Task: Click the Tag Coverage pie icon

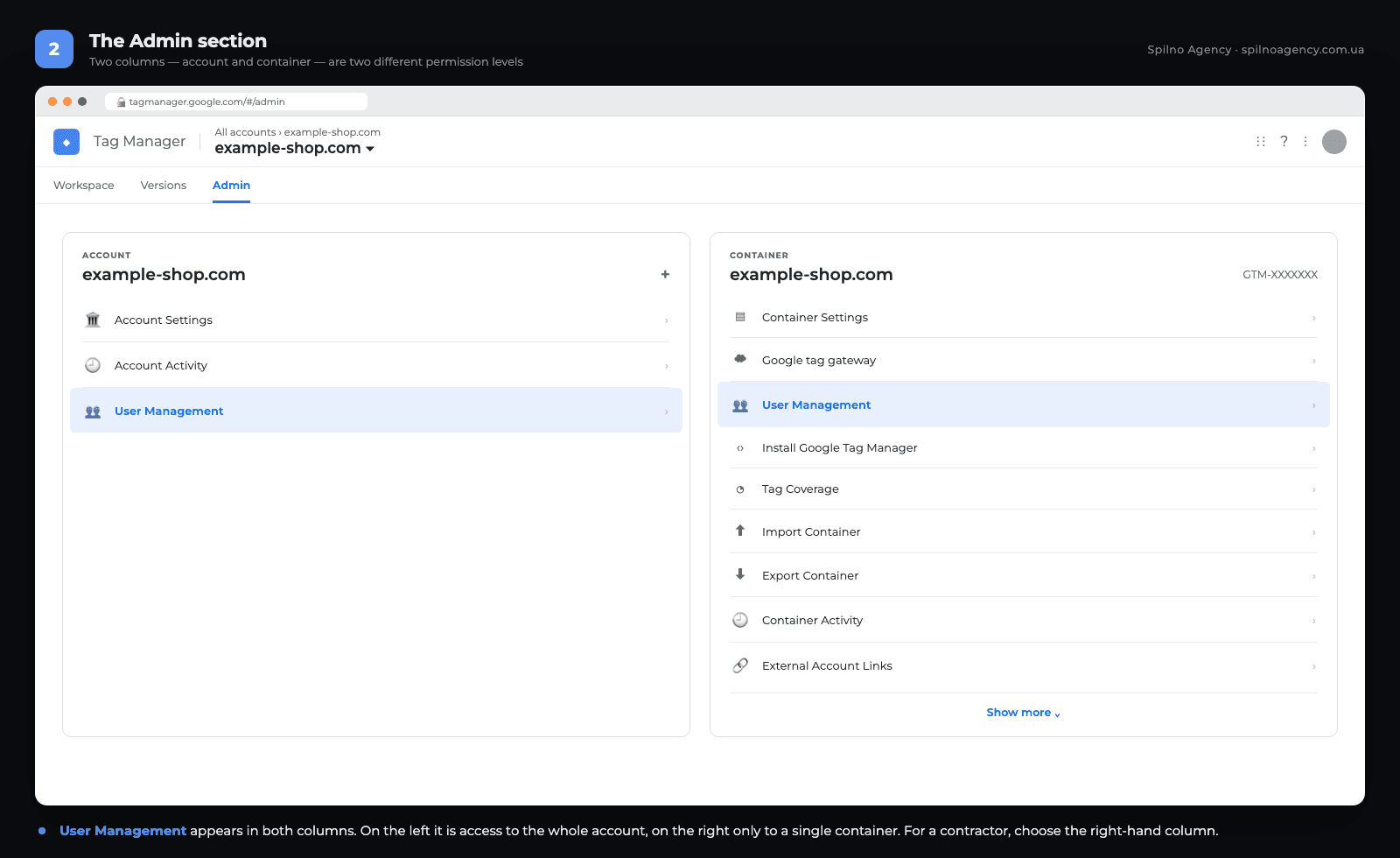Action: [740, 489]
